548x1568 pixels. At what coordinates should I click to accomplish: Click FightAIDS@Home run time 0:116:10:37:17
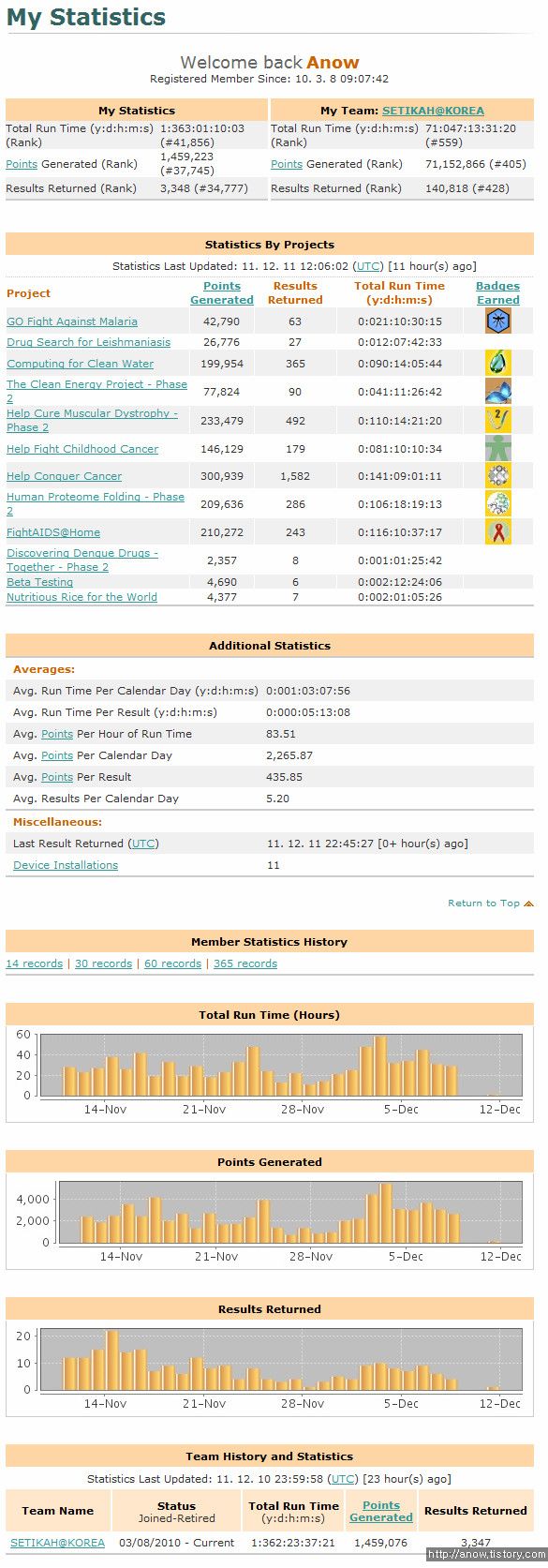tap(400, 532)
